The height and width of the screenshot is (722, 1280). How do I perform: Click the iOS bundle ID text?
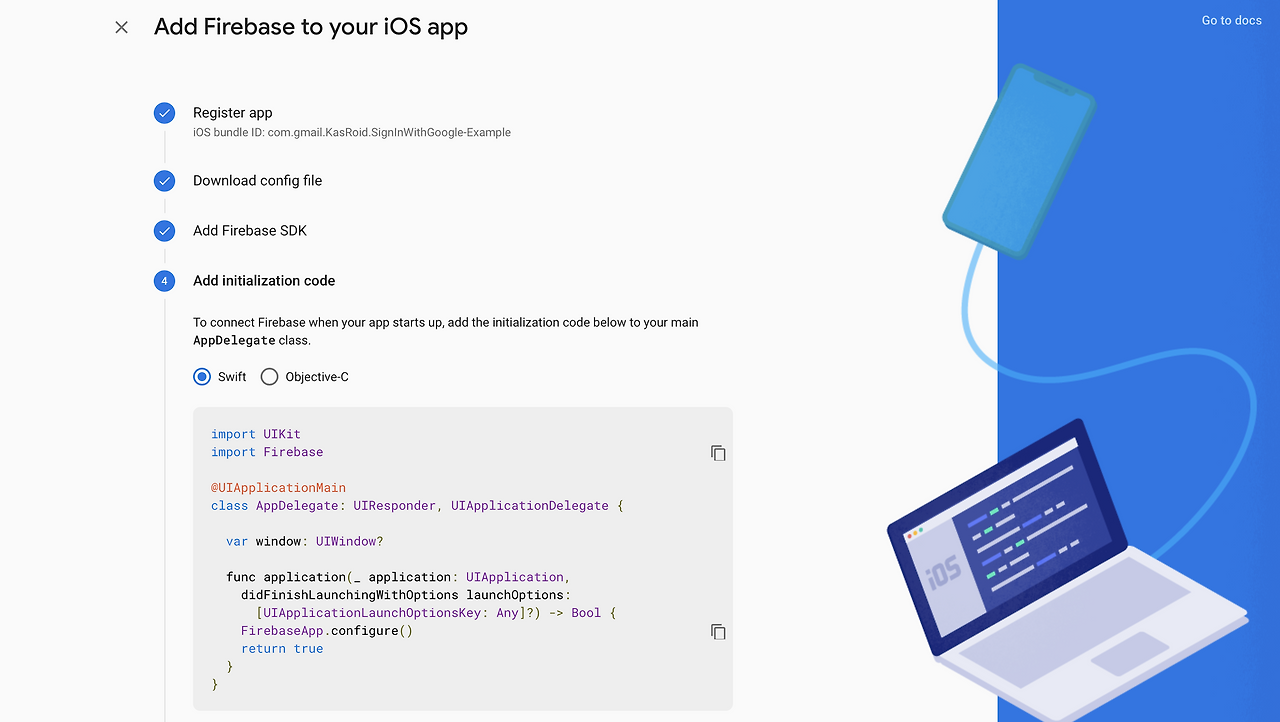point(352,132)
